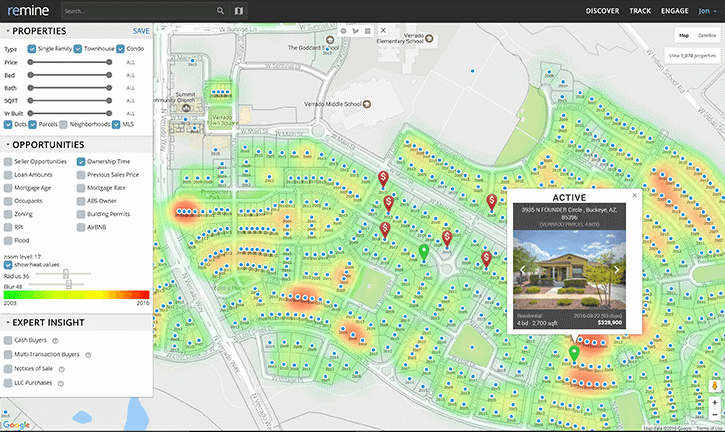Close the map drawing toolbar with X
Screen dimensions: 725x432
point(383,31)
